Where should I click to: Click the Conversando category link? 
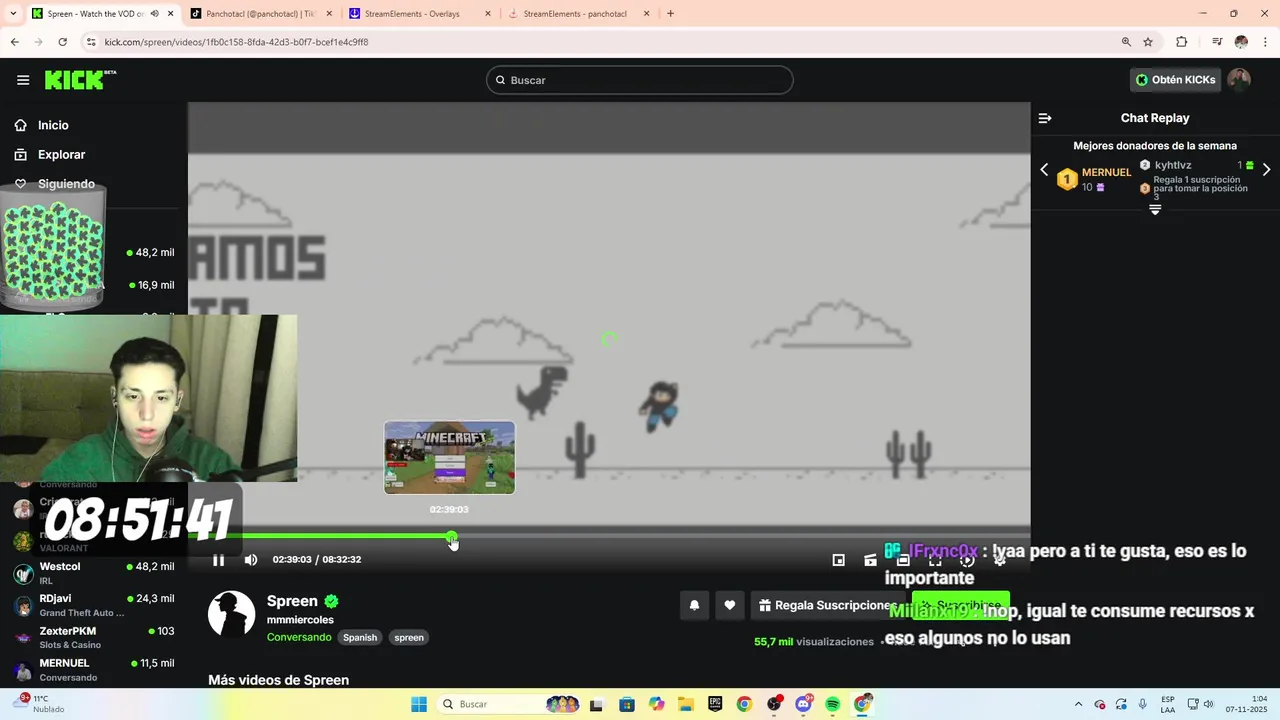point(299,637)
